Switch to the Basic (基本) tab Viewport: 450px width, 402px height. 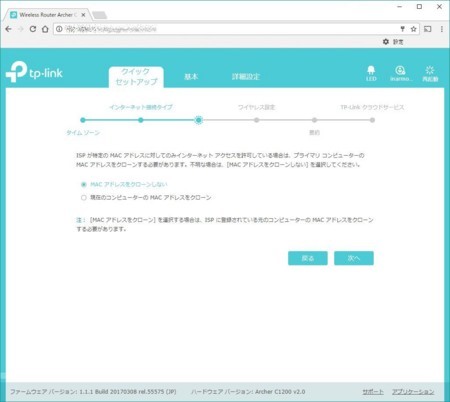(191, 77)
